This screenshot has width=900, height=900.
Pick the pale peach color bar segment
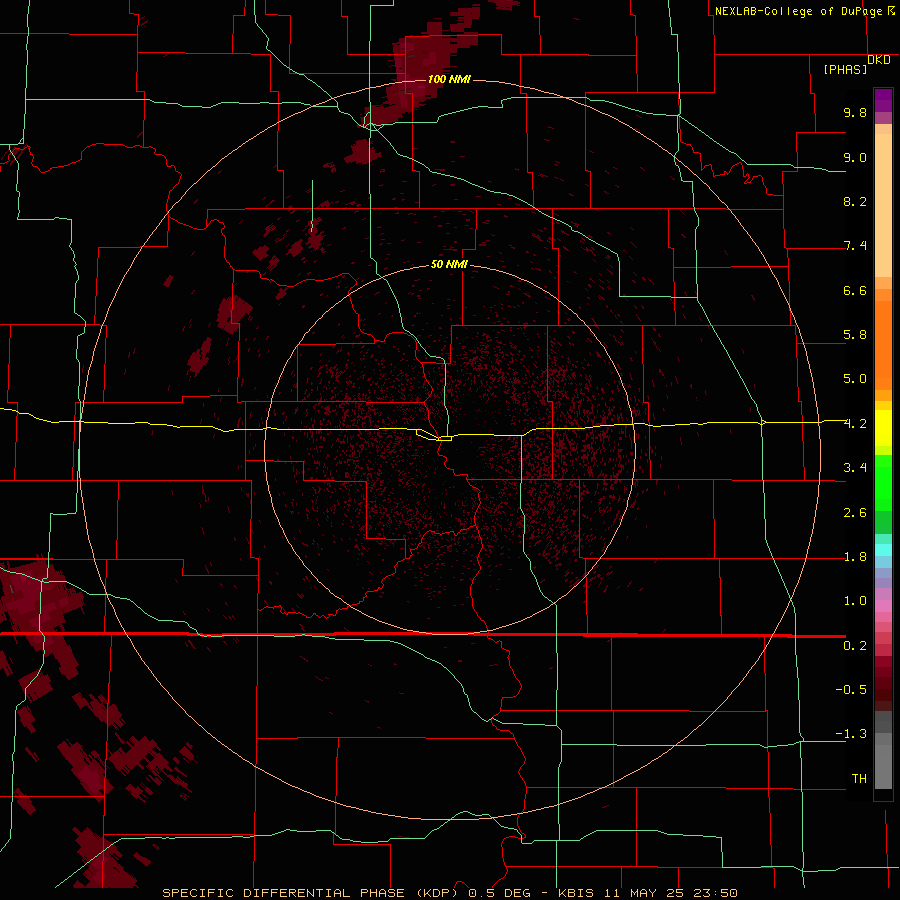point(883,206)
